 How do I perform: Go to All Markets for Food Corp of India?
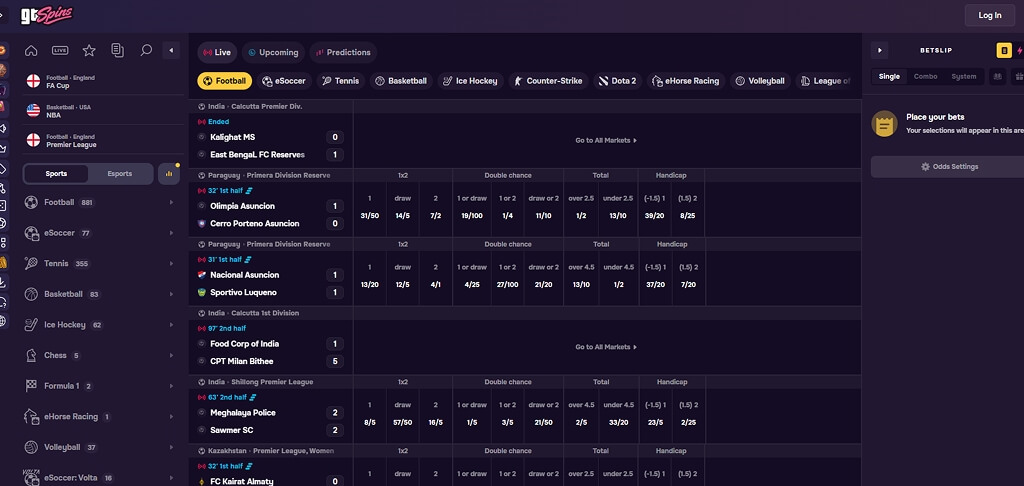tap(606, 347)
